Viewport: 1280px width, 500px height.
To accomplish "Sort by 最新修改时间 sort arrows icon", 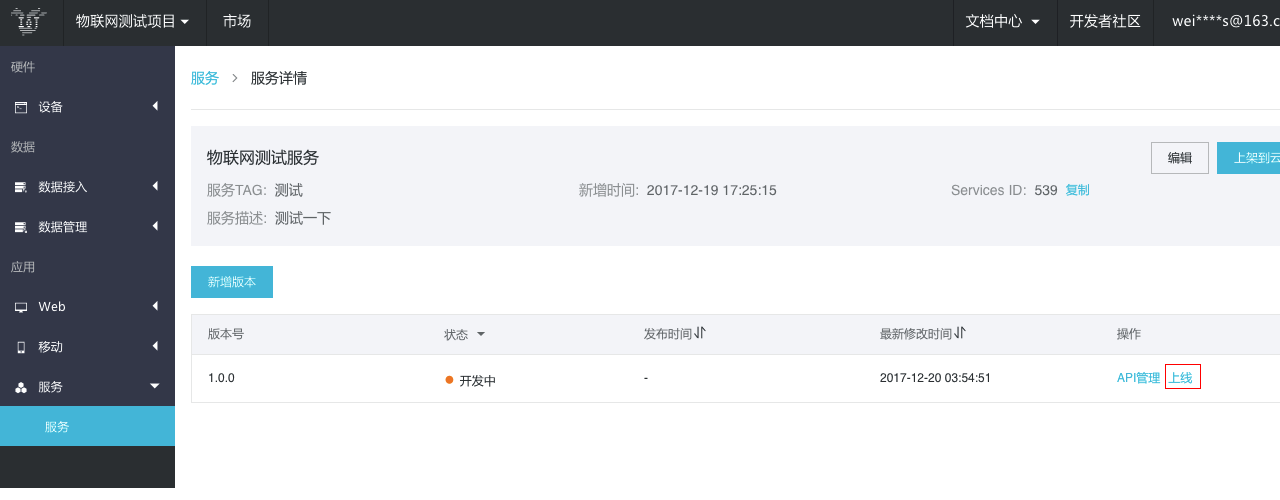I will pyautogui.click(x=960, y=333).
